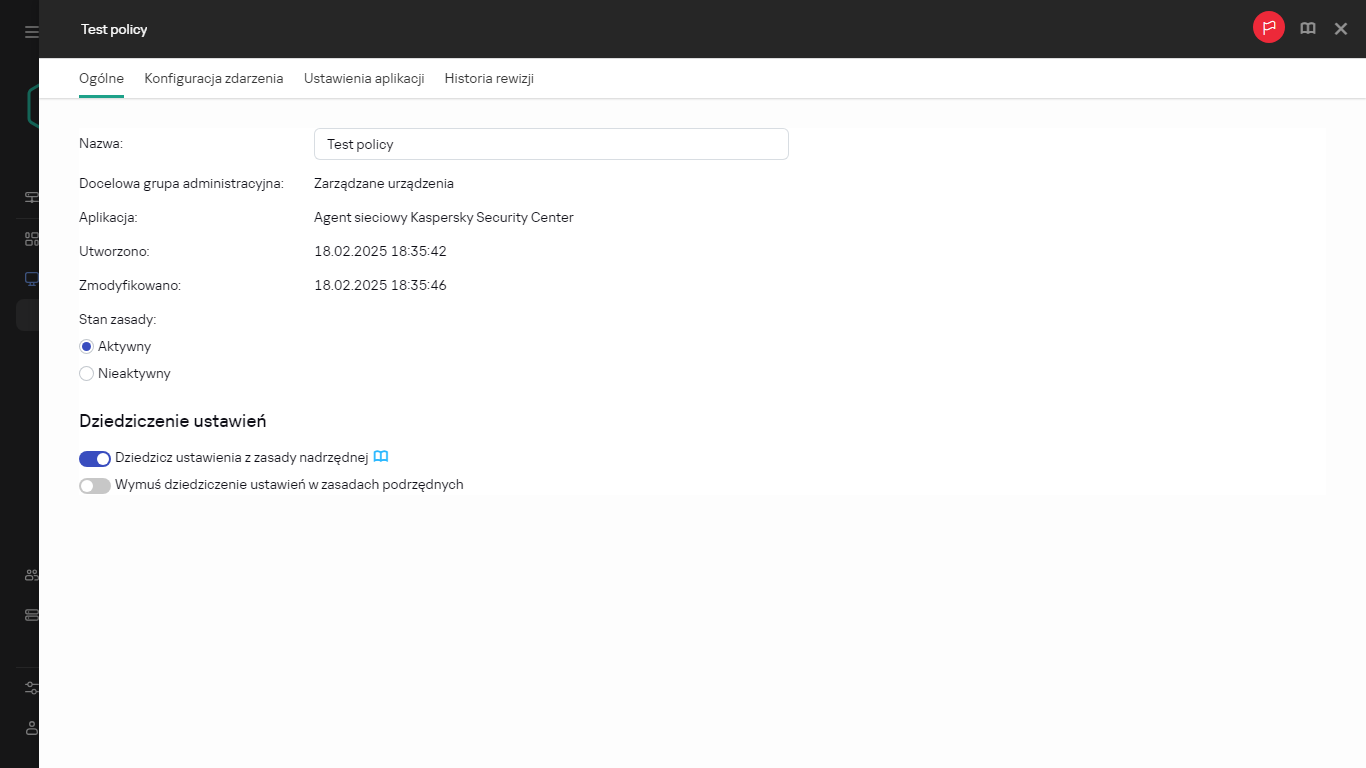Click the sliders settings icon in left sidebar
Screen dimensions: 1366x768
point(31,688)
